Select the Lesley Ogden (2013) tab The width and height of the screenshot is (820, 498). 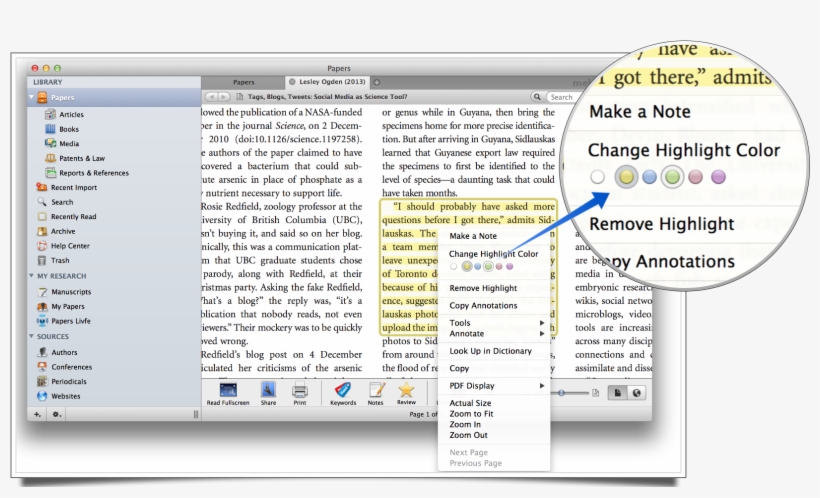(327, 82)
